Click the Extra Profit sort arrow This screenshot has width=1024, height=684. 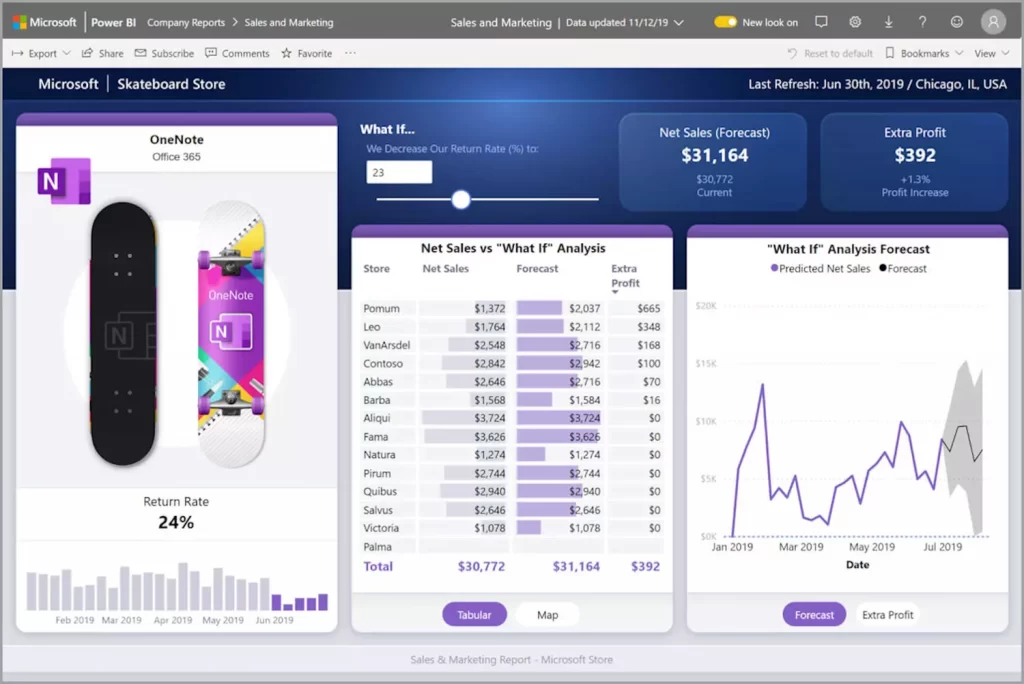click(615, 292)
